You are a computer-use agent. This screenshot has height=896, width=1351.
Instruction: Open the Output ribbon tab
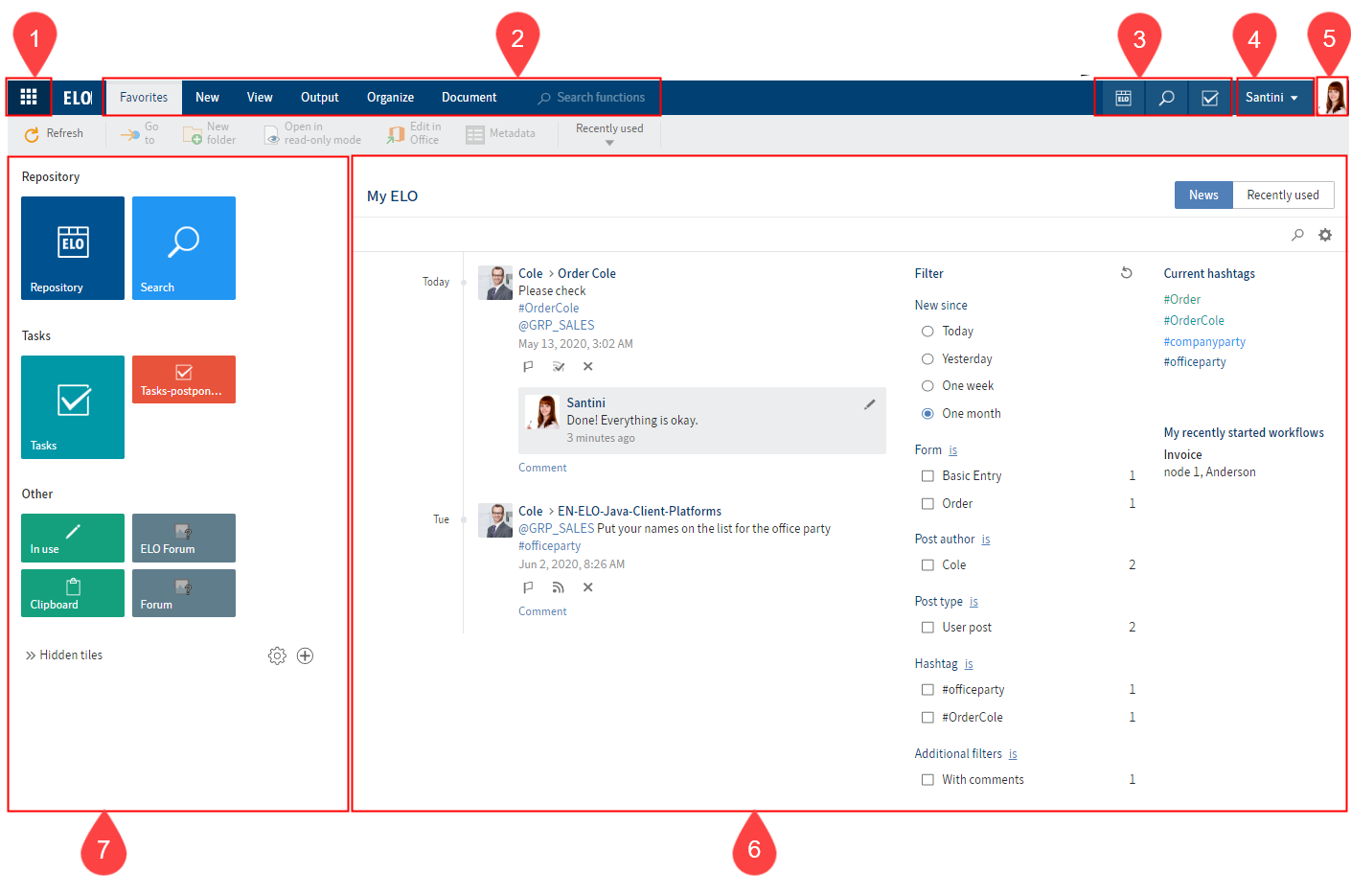320,98
